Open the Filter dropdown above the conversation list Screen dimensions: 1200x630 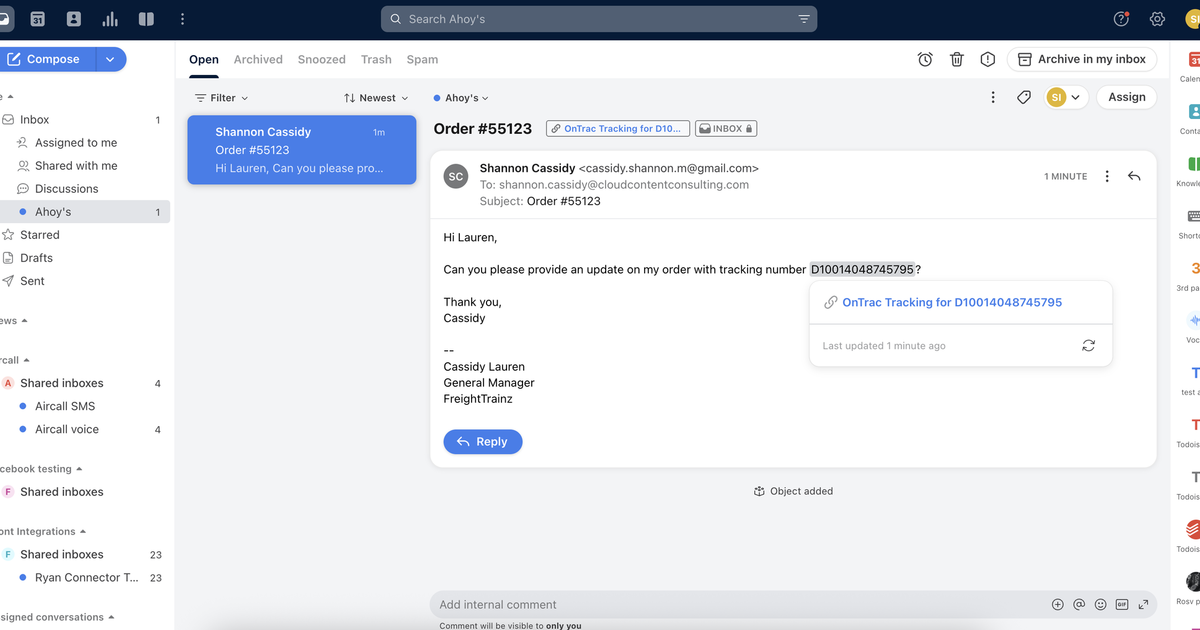click(x=221, y=97)
